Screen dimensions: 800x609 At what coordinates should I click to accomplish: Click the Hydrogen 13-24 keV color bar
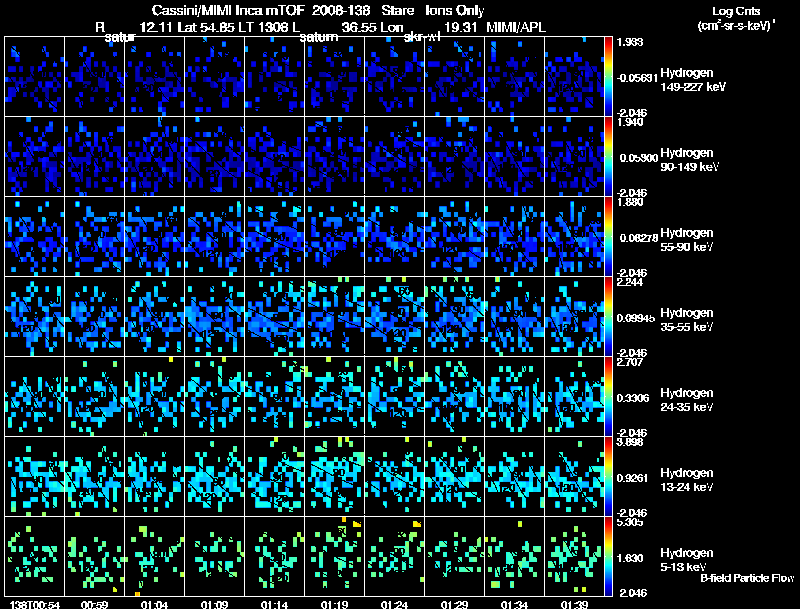(x=610, y=476)
